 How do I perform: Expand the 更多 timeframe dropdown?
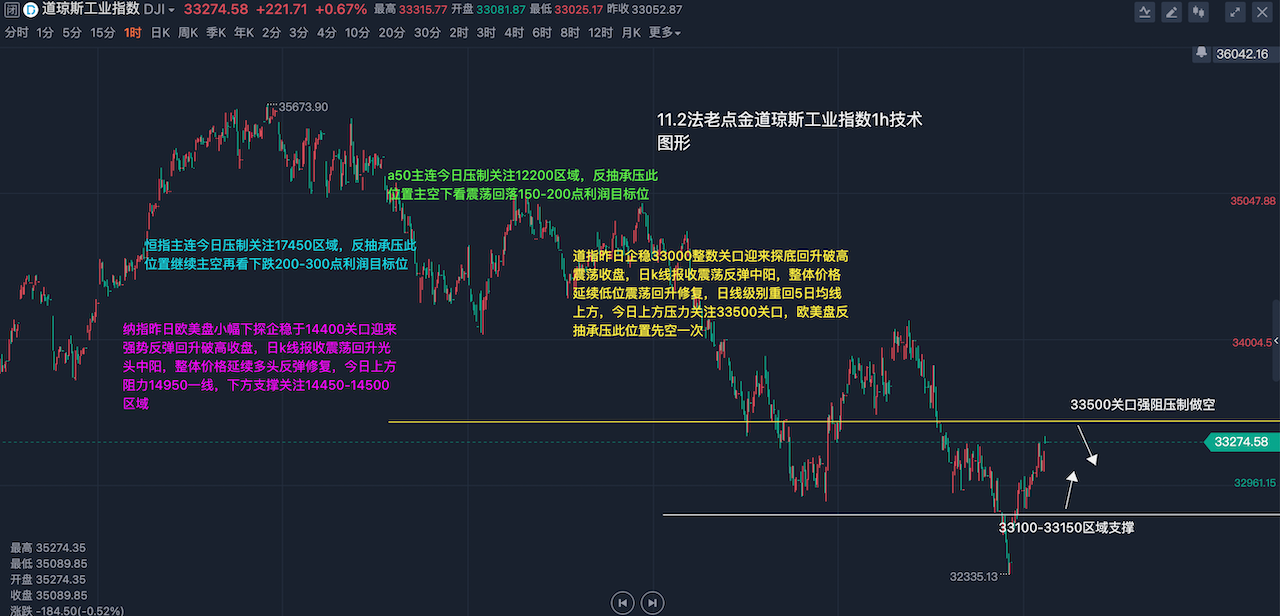point(664,32)
